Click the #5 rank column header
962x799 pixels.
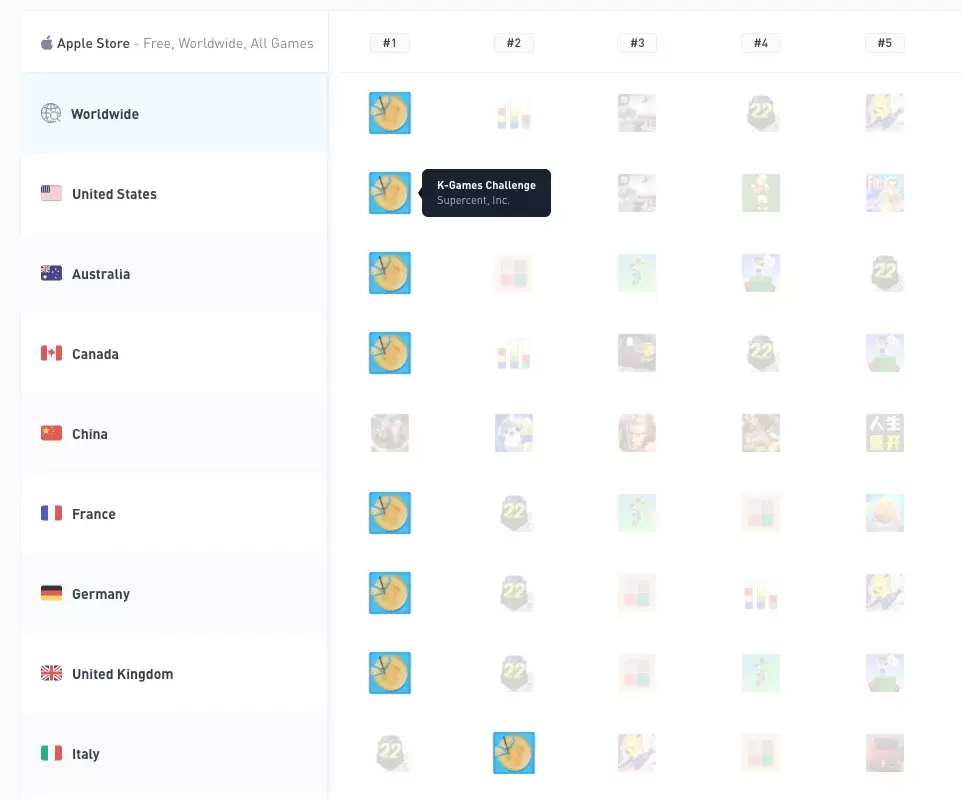click(885, 43)
